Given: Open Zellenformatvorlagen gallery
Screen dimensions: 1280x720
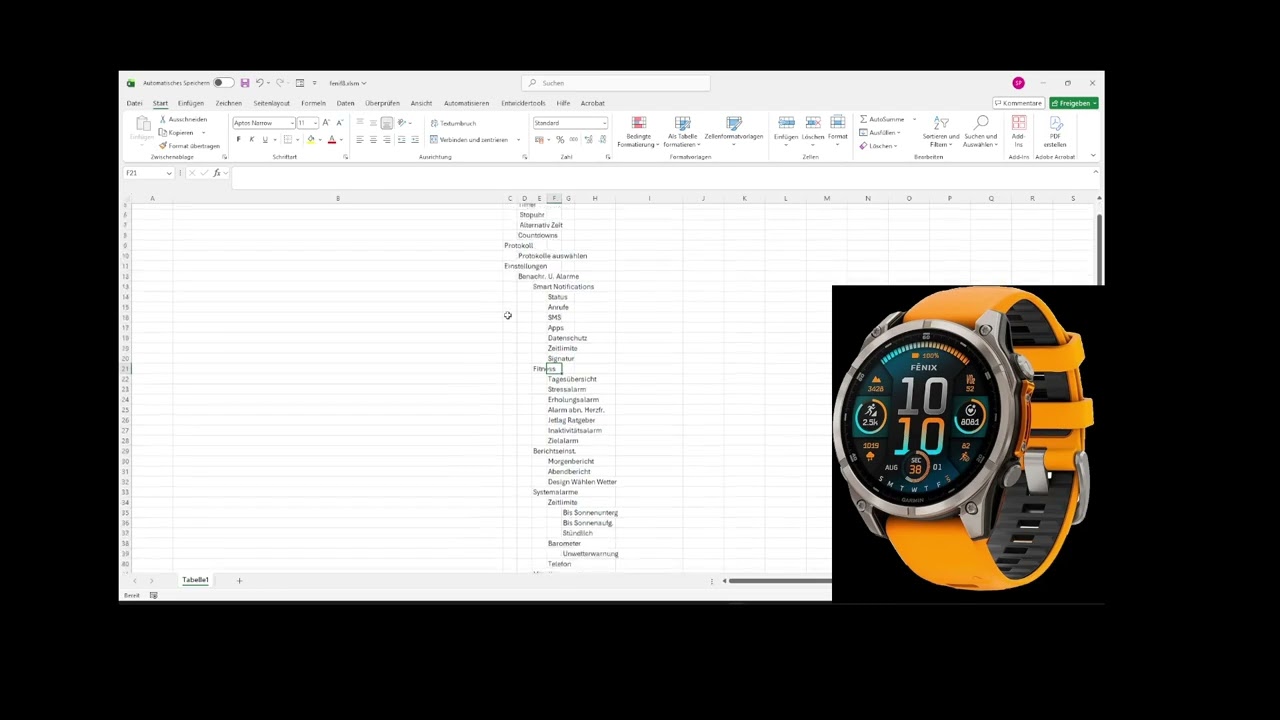Looking at the screenshot, I should pos(733,131).
